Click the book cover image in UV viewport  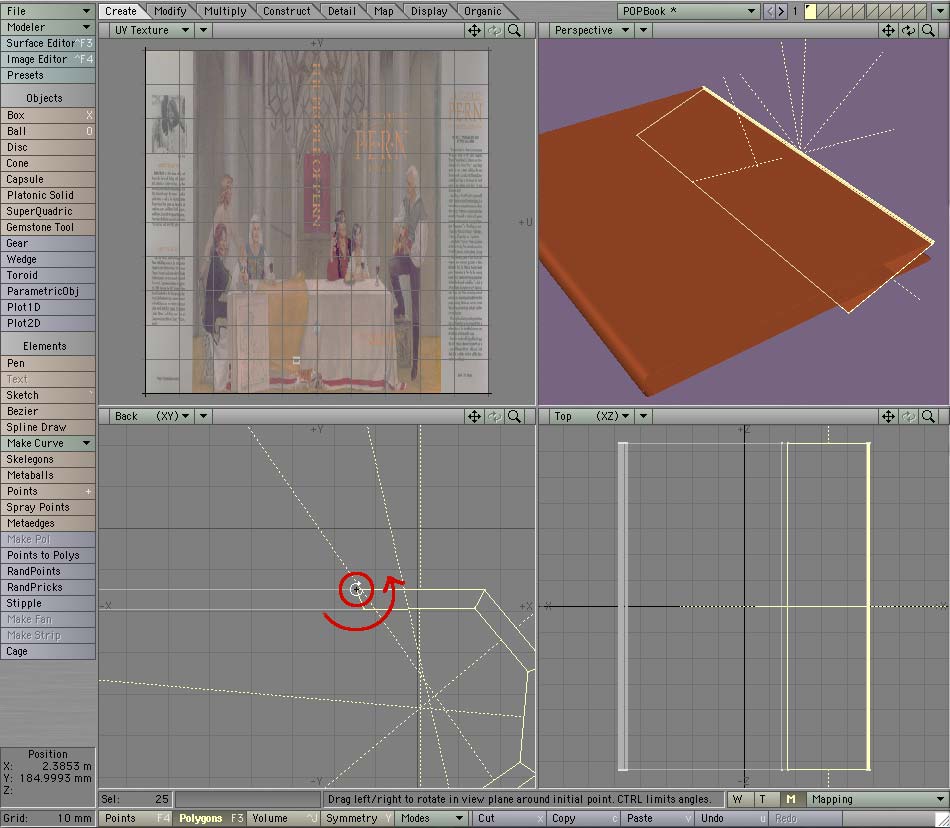point(317,221)
